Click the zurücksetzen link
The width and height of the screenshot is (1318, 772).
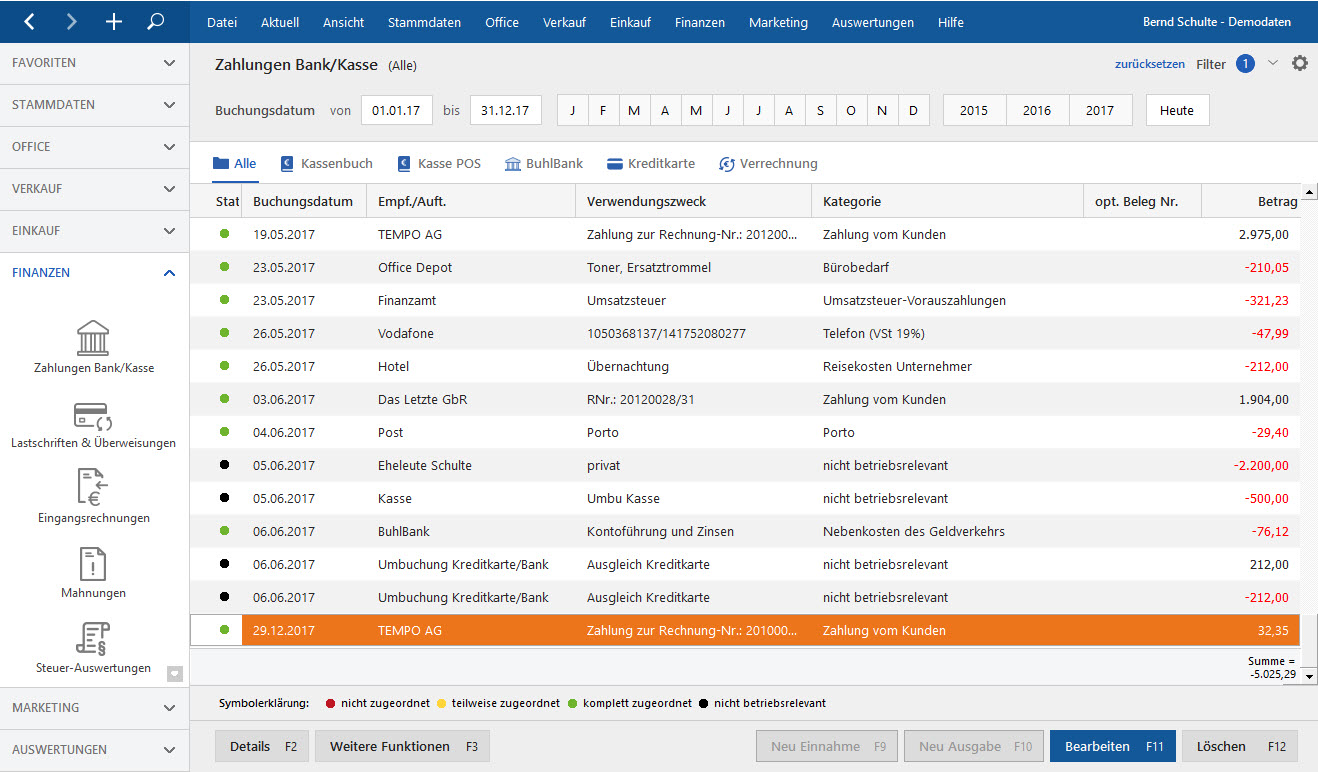click(x=1149, y=64)
